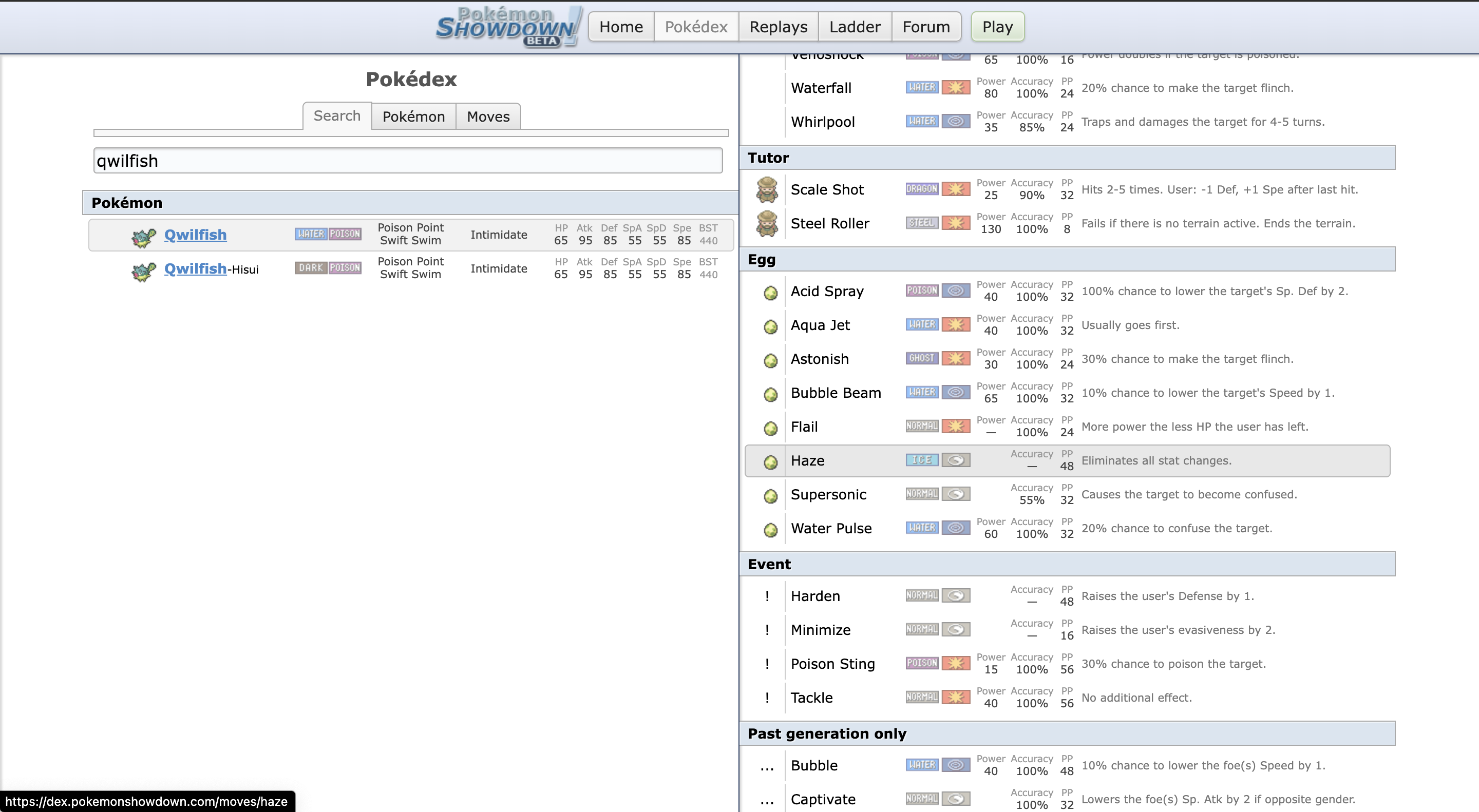Image resolution: width=1479 pixels, height=812 pixels.
Task: Open the Qwilfish link
Action: pyautogui.click(x=195, y=235)
